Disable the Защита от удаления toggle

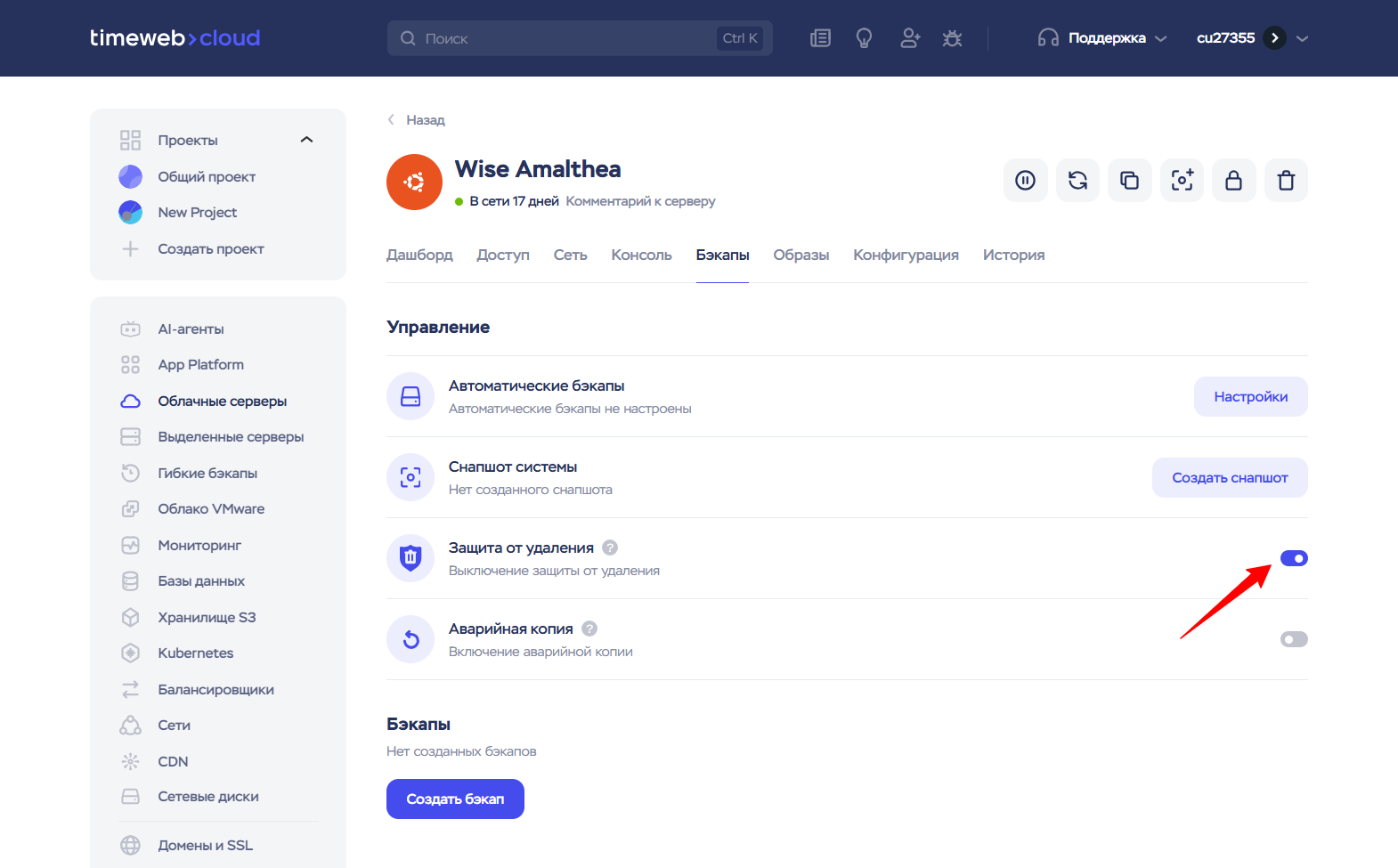tap(1294, 558)
